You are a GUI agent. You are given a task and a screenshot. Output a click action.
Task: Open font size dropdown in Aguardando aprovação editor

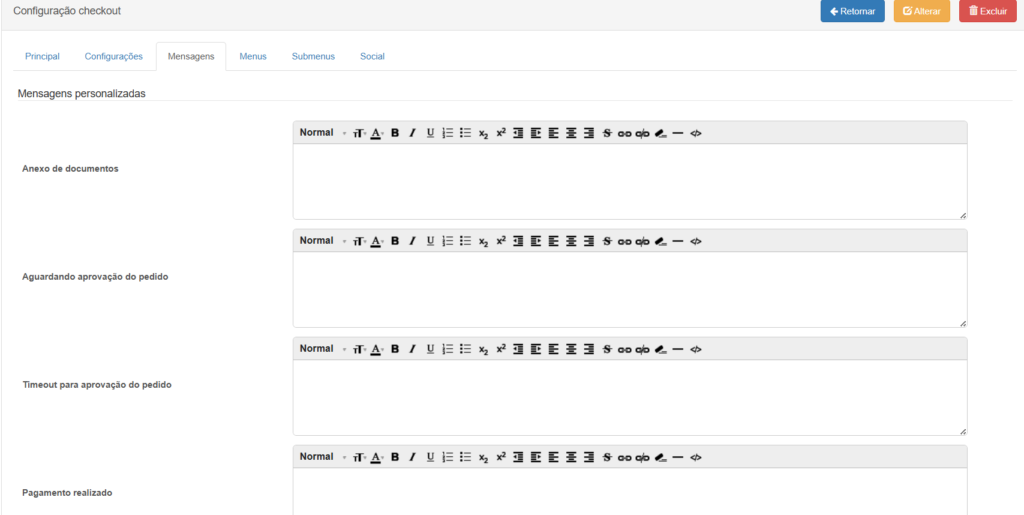click(358, 241)
